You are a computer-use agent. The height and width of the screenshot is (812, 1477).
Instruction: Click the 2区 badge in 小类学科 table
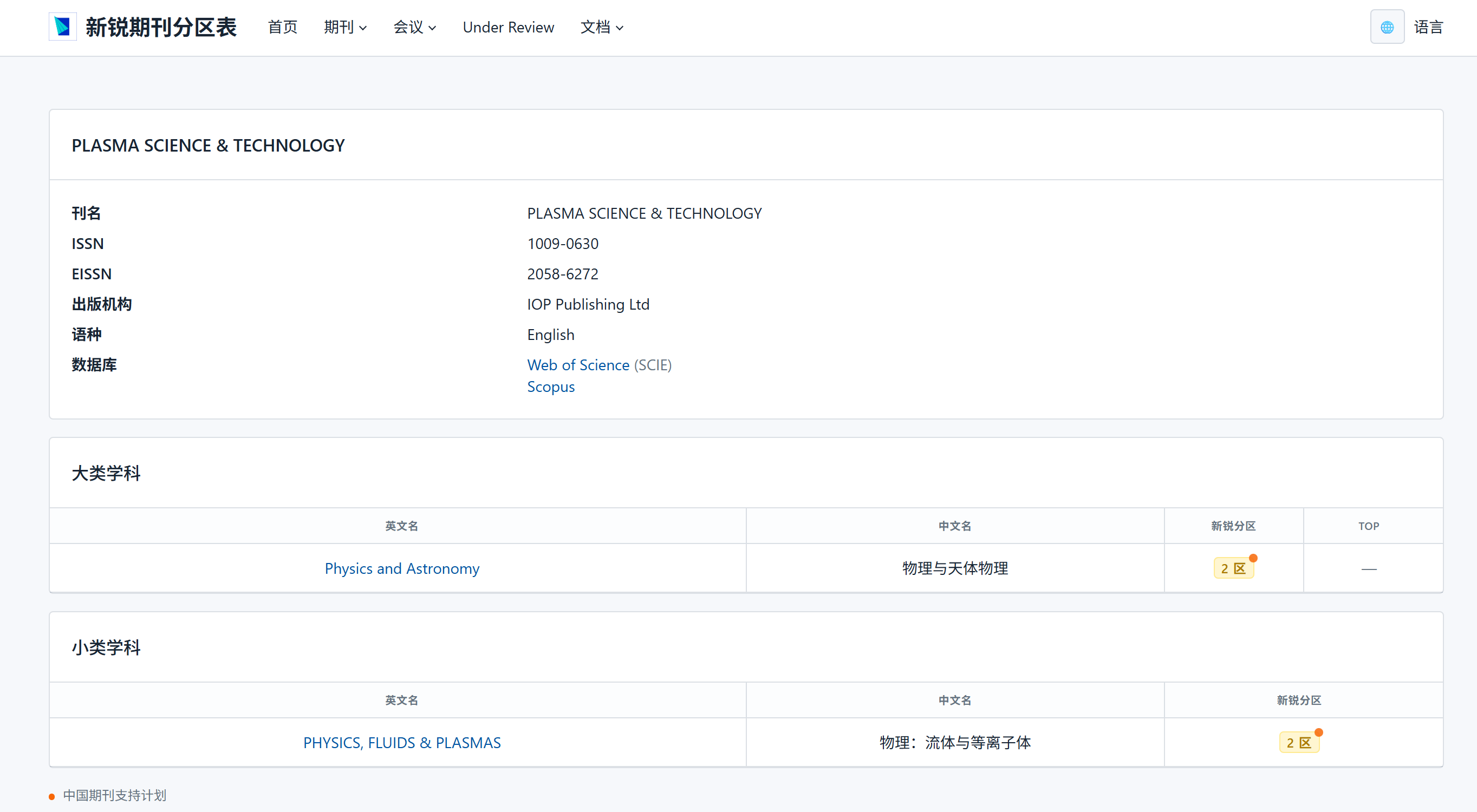point(1298,743)
